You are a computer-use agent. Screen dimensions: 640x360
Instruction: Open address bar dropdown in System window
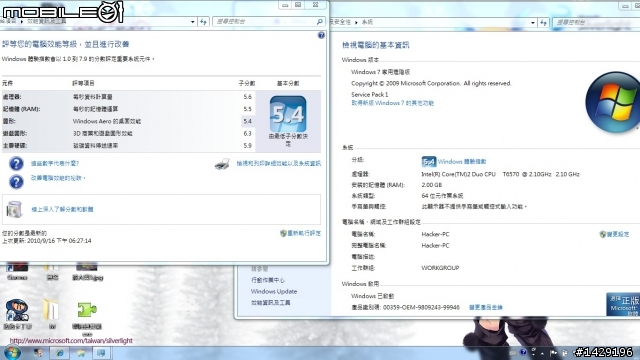point(533,22)
